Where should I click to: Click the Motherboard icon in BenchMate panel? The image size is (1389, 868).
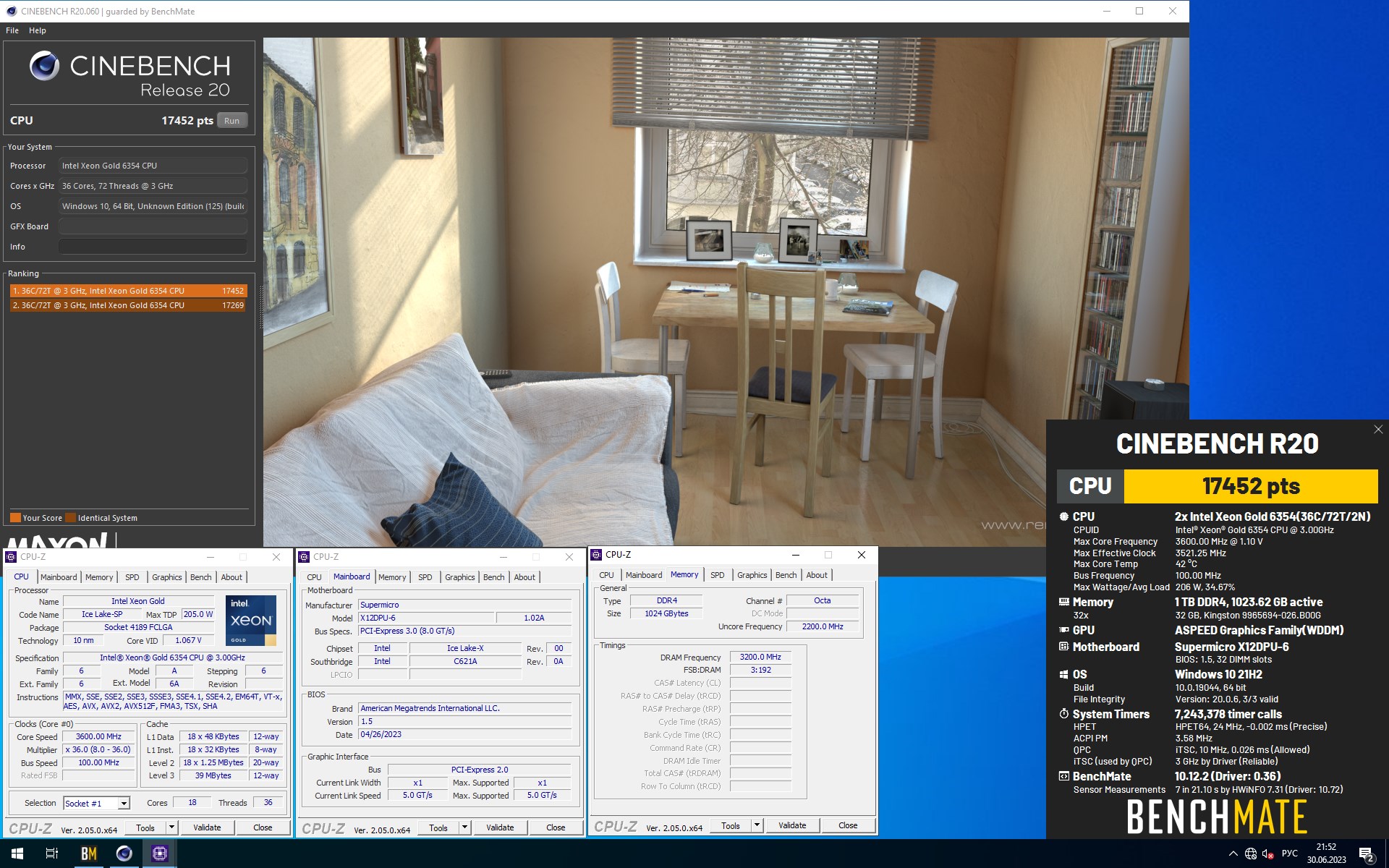[1063, 647]
